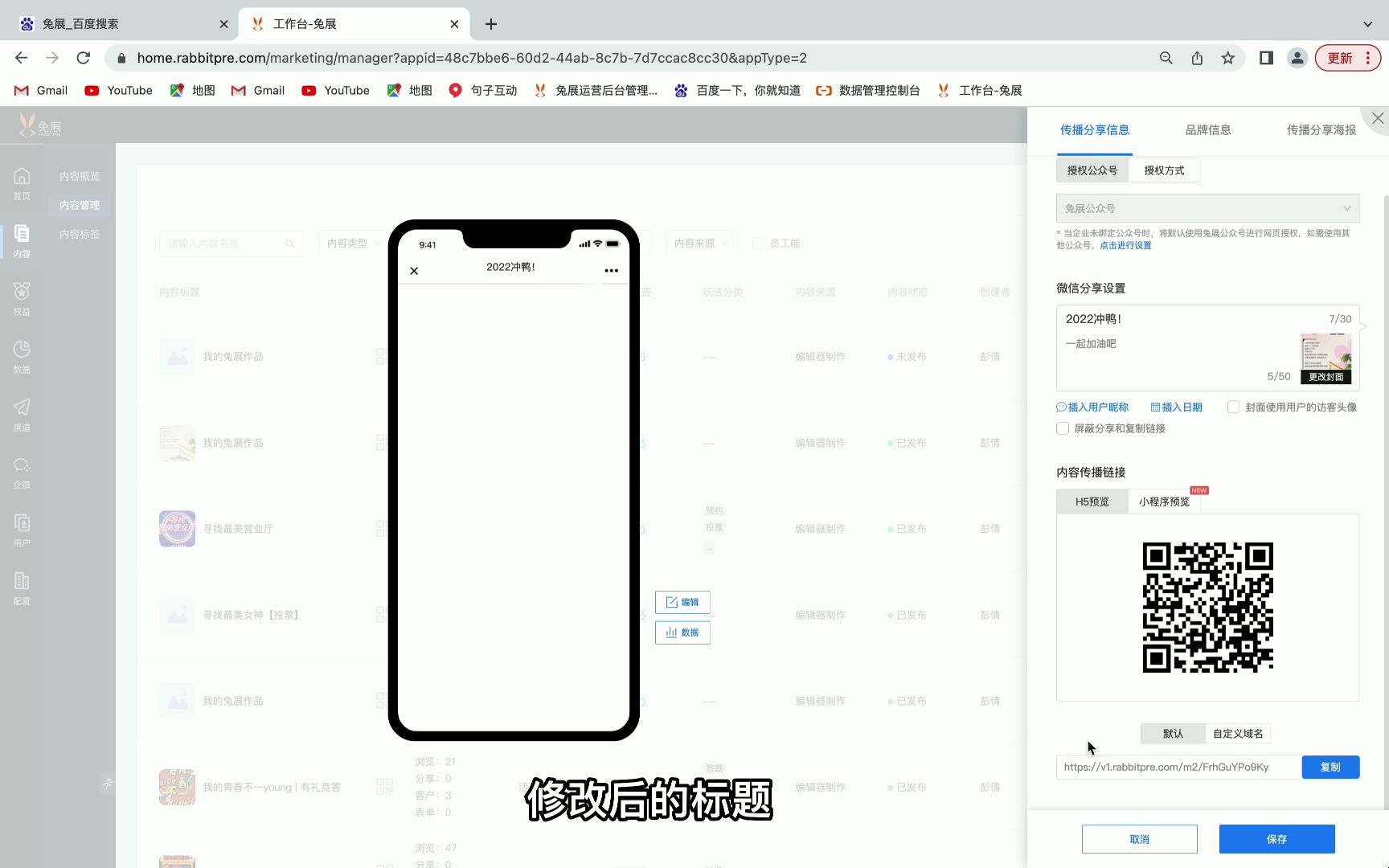
Task: Enable 封面使用用户的访客头像 checkbox
Action: tap(1232, 407)
